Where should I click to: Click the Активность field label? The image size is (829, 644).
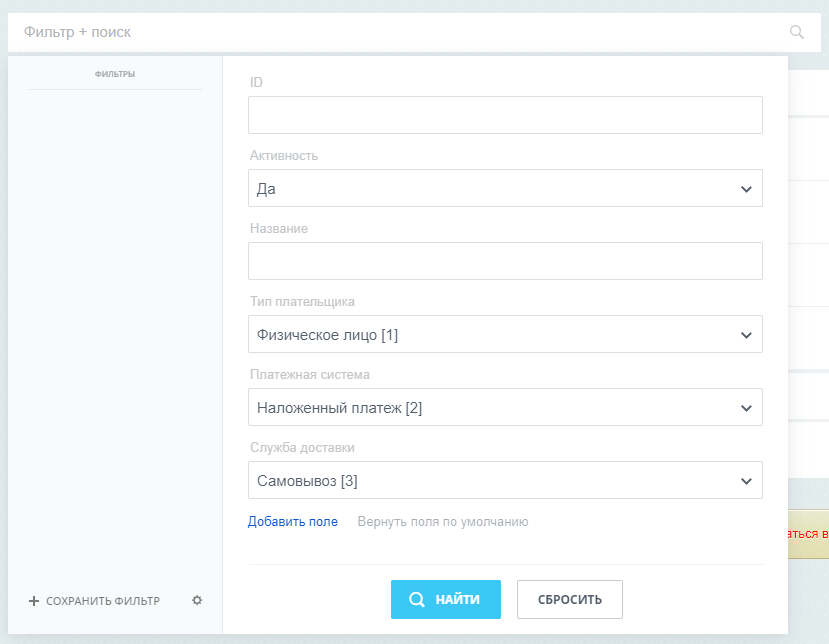(284, 155)
